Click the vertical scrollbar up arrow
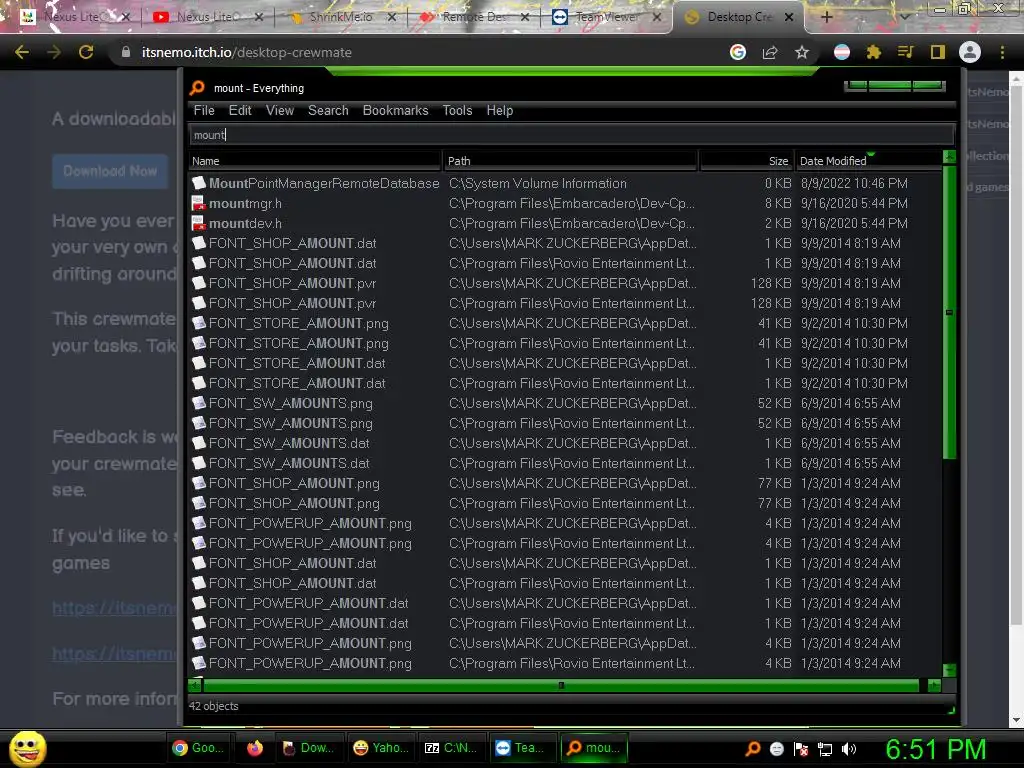 pos(950,156)
